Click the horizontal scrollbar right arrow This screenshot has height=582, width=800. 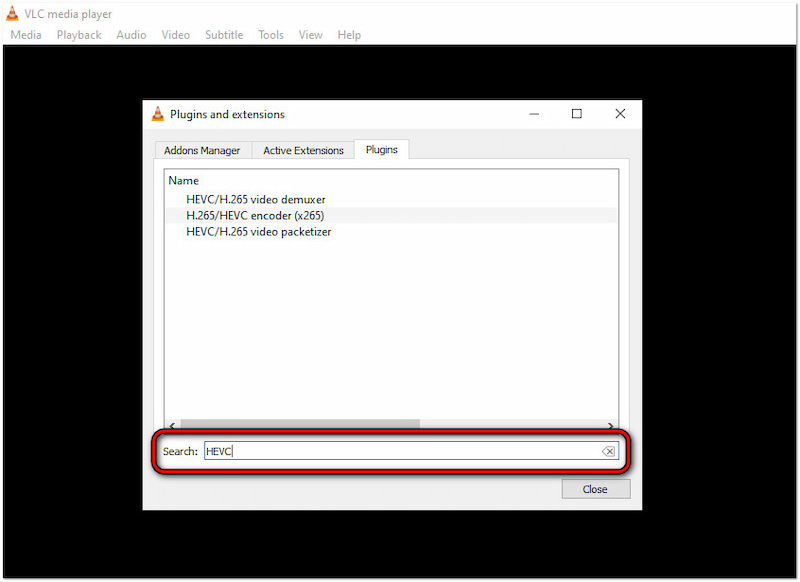(x=612, y=424)
